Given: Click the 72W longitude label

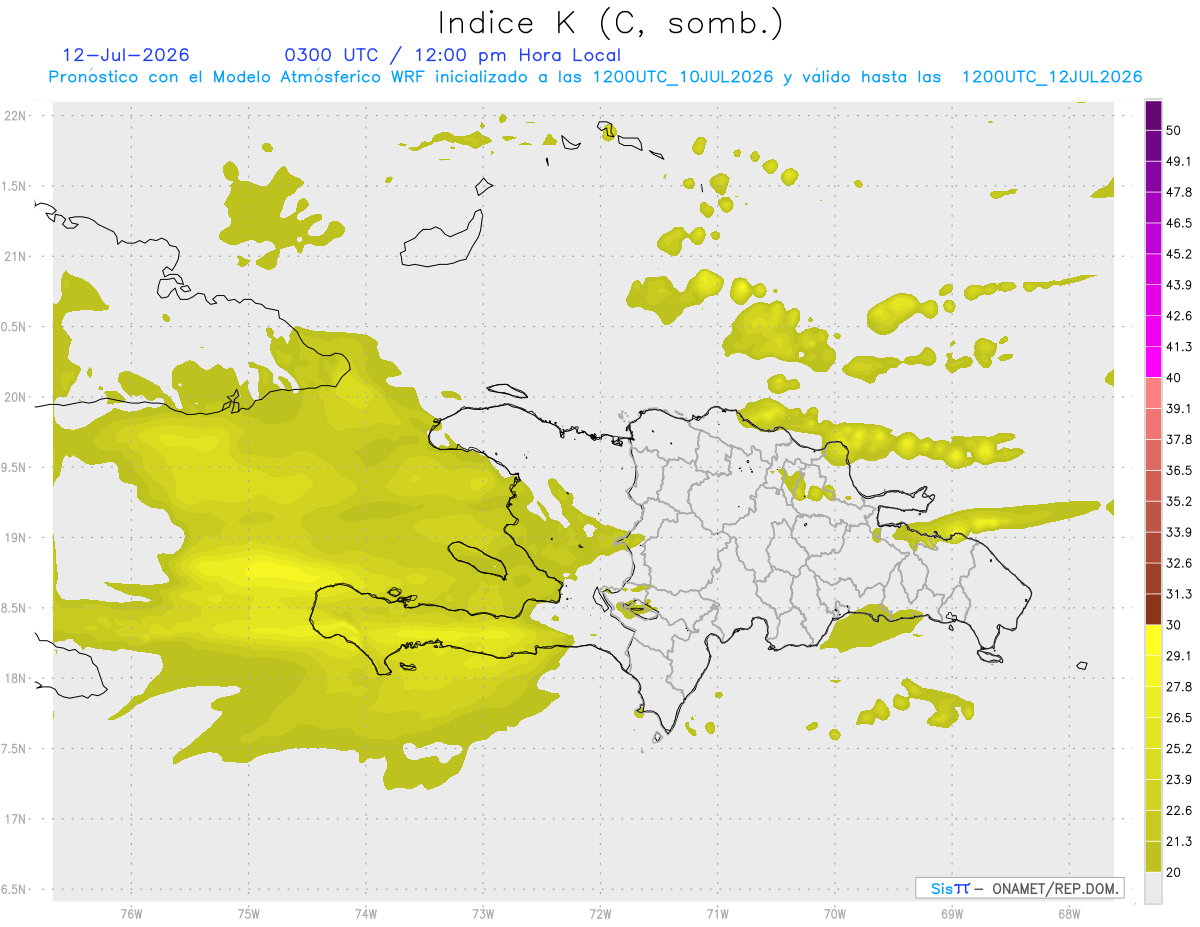Looking at the screenshot, I should tap(600, 913).
